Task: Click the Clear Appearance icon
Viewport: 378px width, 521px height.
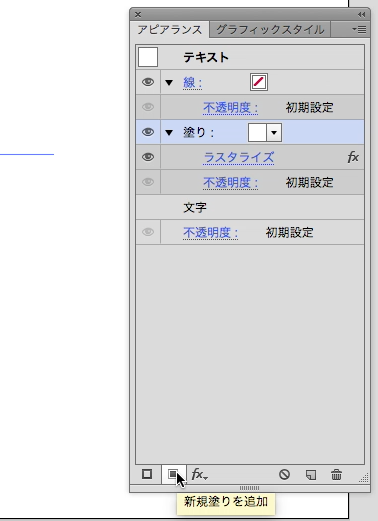Action: pyautogui.click(x=284, y=474)
